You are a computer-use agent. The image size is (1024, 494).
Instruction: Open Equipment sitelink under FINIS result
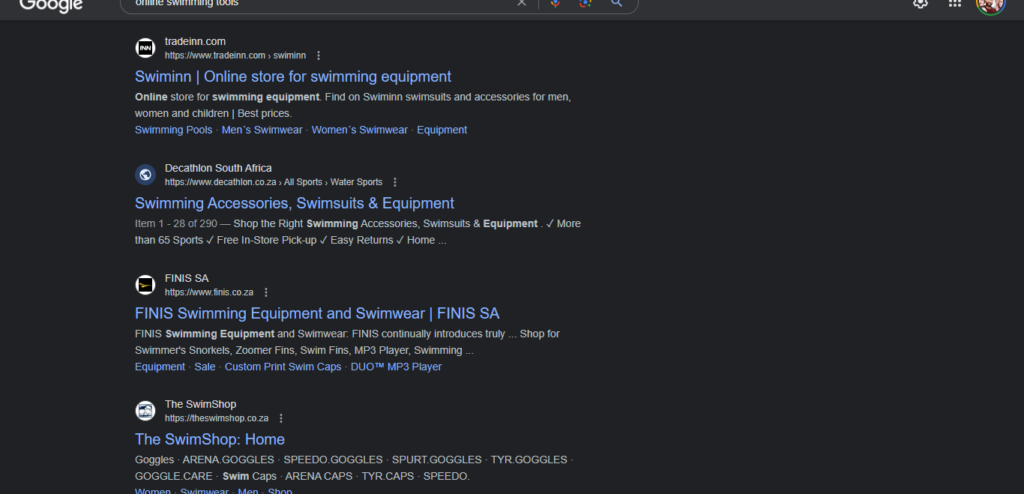[x=160, y=367]
